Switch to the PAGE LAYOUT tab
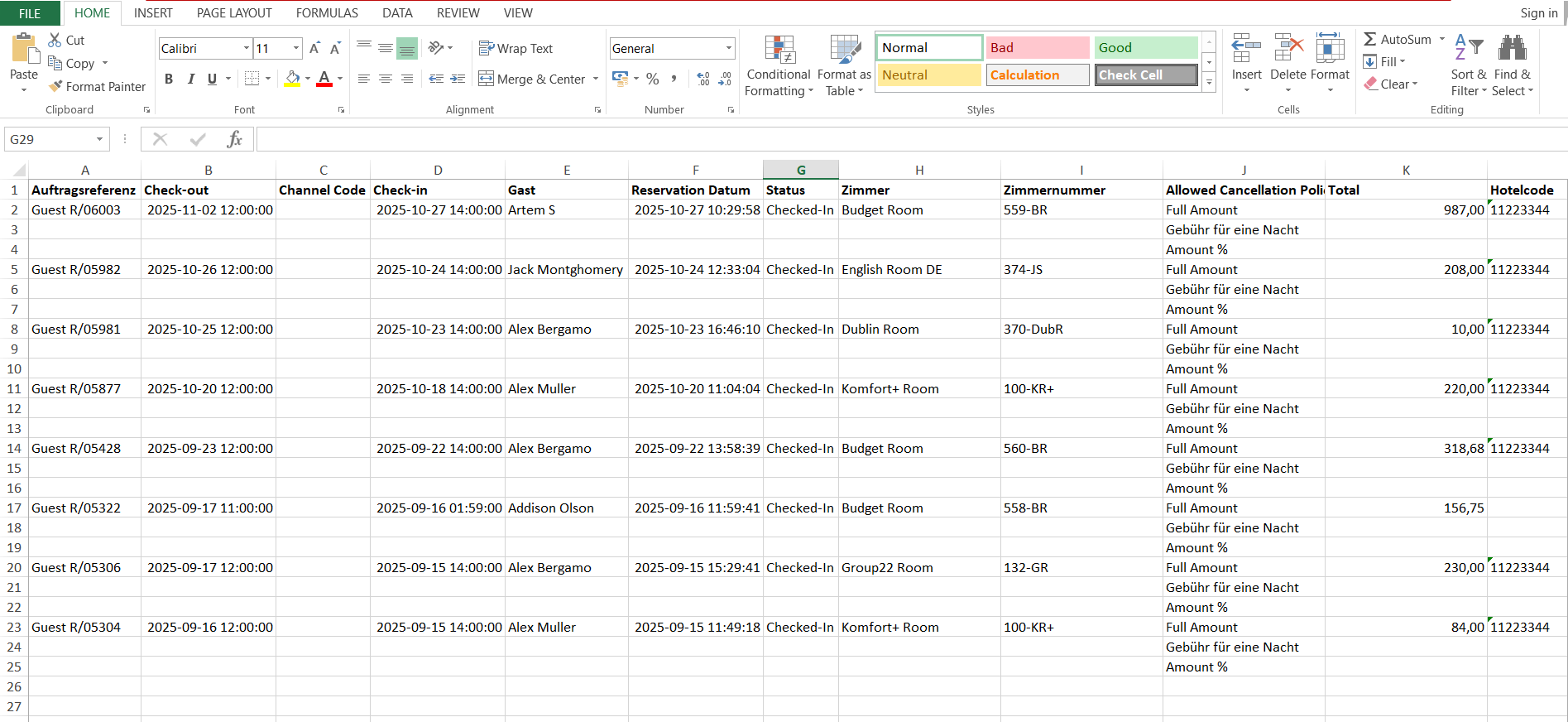1568x722 pixels. [234, 13]
